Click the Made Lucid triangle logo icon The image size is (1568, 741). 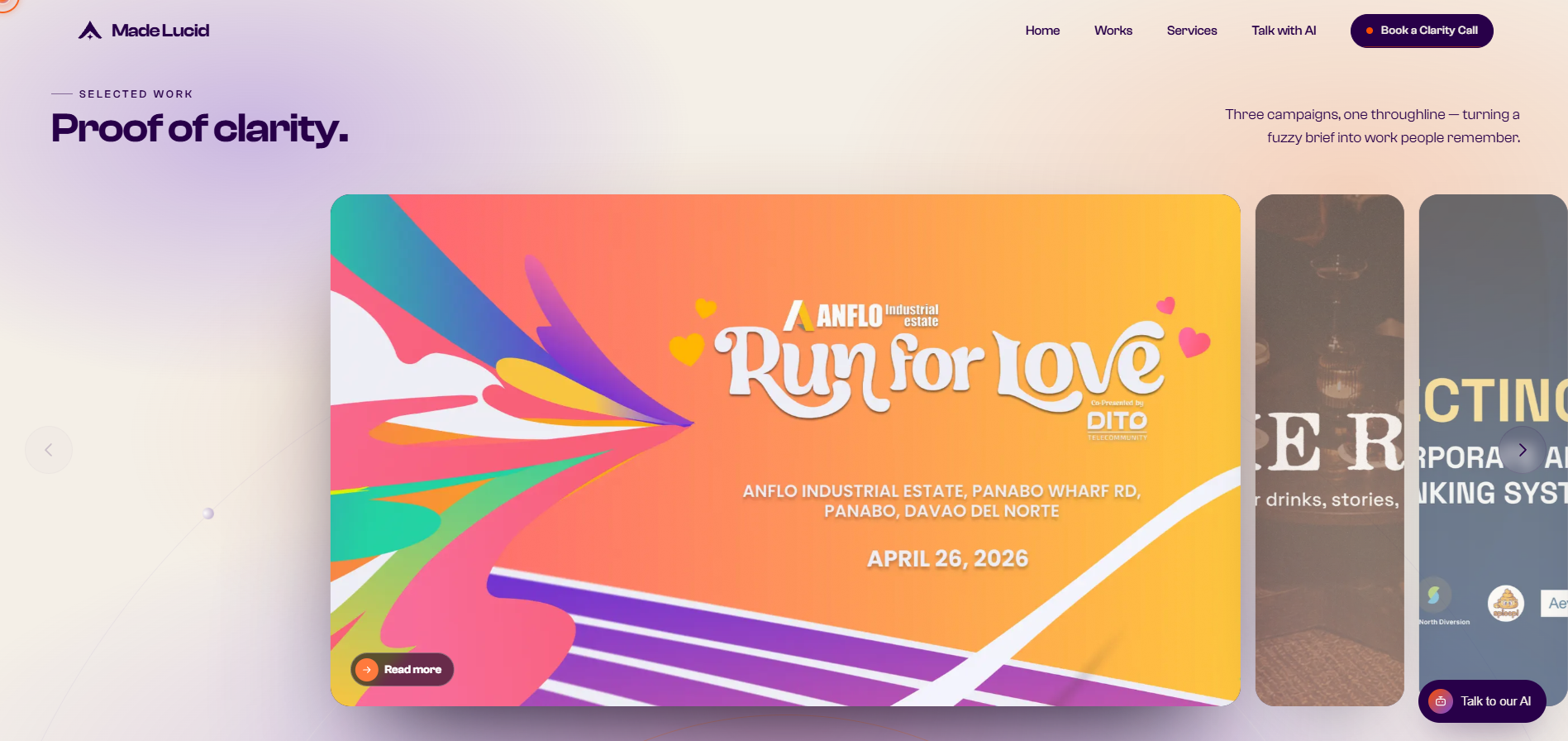click(90, 31)
